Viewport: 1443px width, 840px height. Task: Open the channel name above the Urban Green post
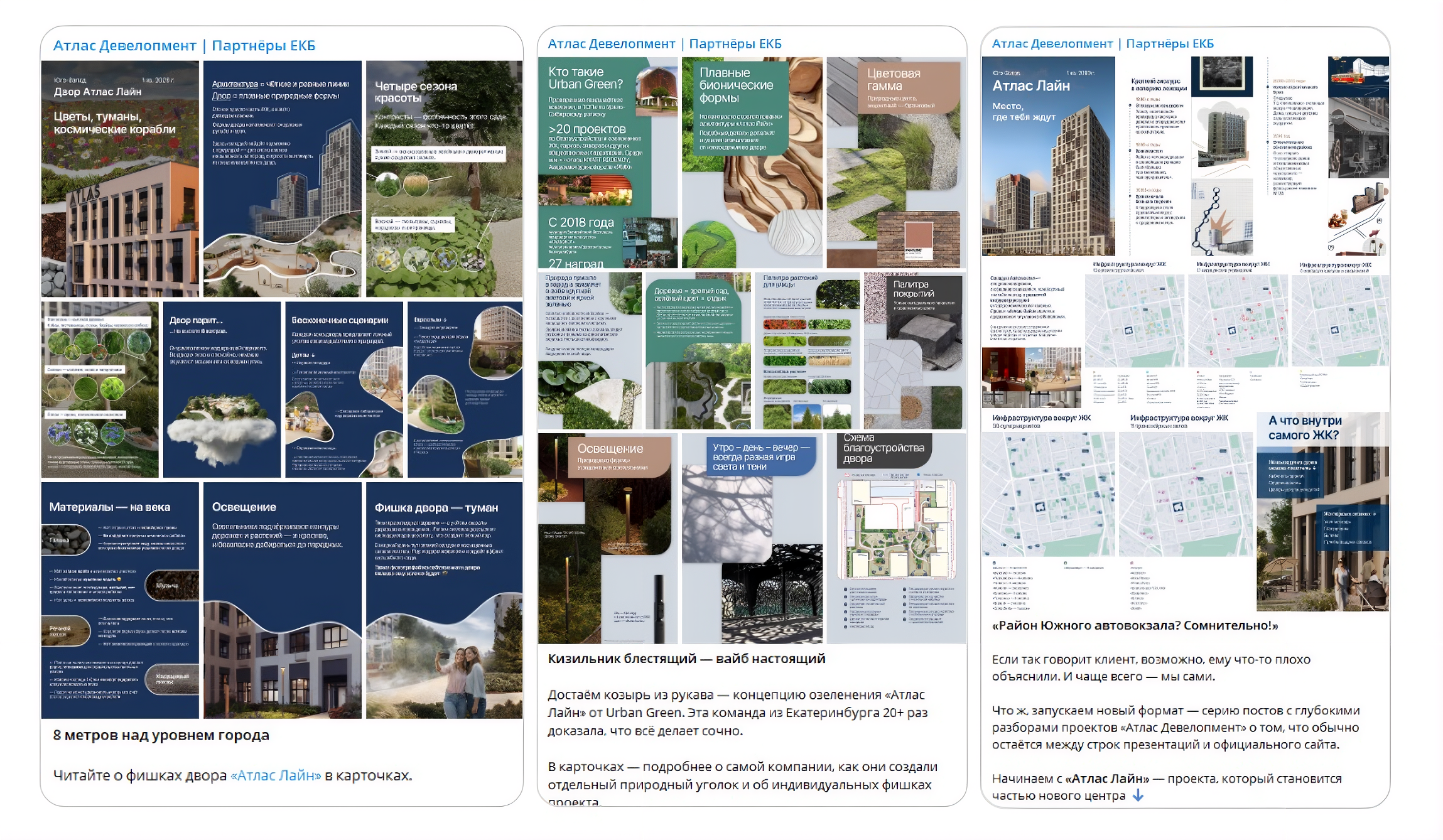[664, 43]
